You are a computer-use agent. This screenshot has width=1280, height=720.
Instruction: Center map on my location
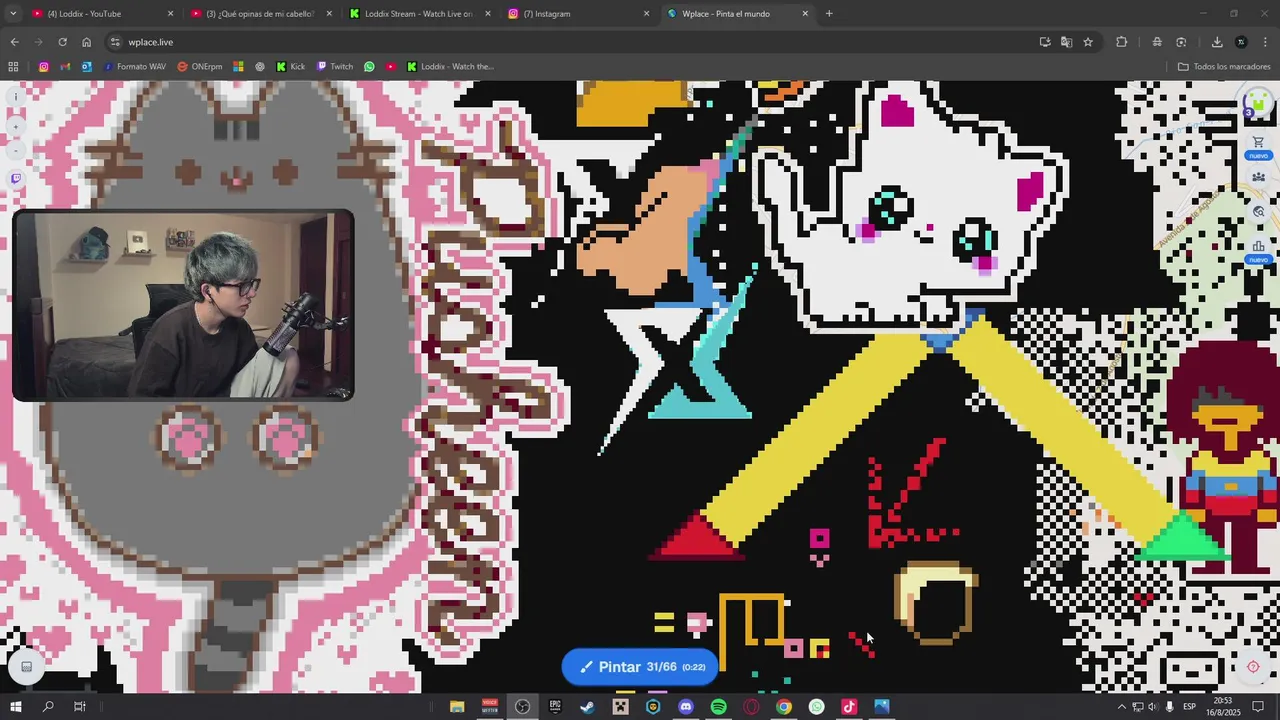point(1253,667)
